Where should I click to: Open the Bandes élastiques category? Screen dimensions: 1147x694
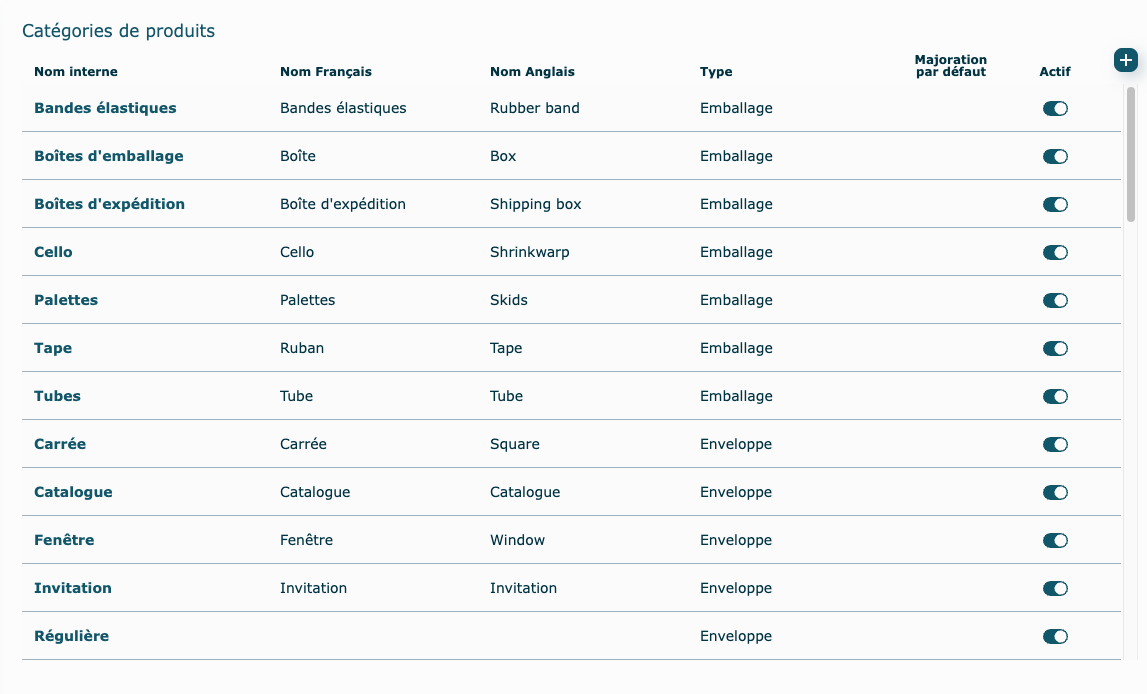click(x=105, y=108)
